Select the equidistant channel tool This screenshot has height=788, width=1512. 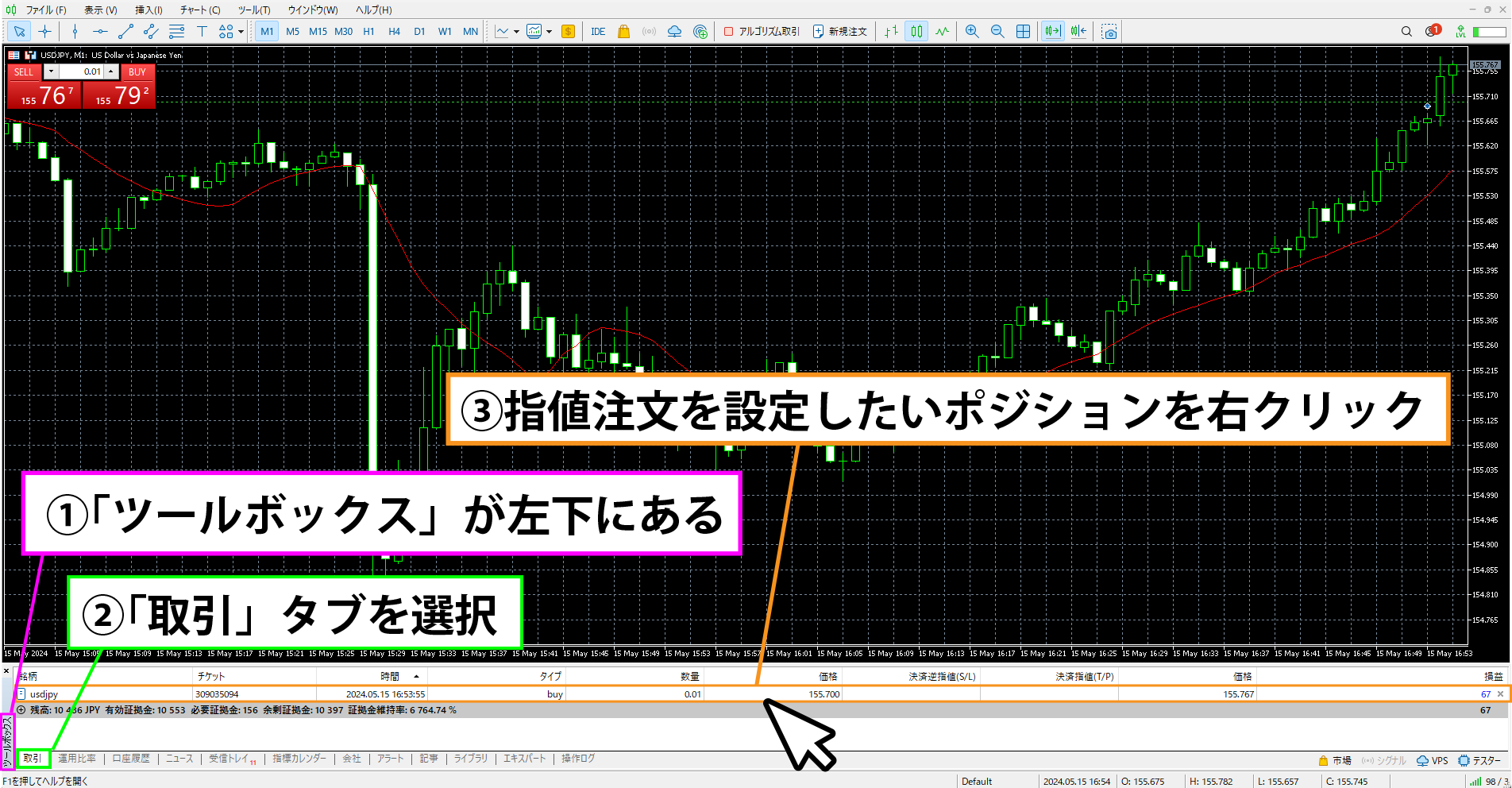tap(151, 32)
